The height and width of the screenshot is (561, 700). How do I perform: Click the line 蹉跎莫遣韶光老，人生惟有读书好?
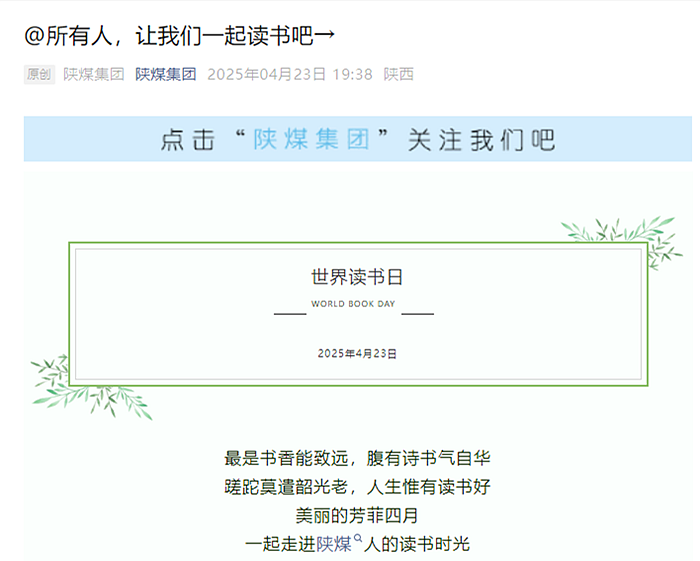pyautogui.click(x=357, y=487)
